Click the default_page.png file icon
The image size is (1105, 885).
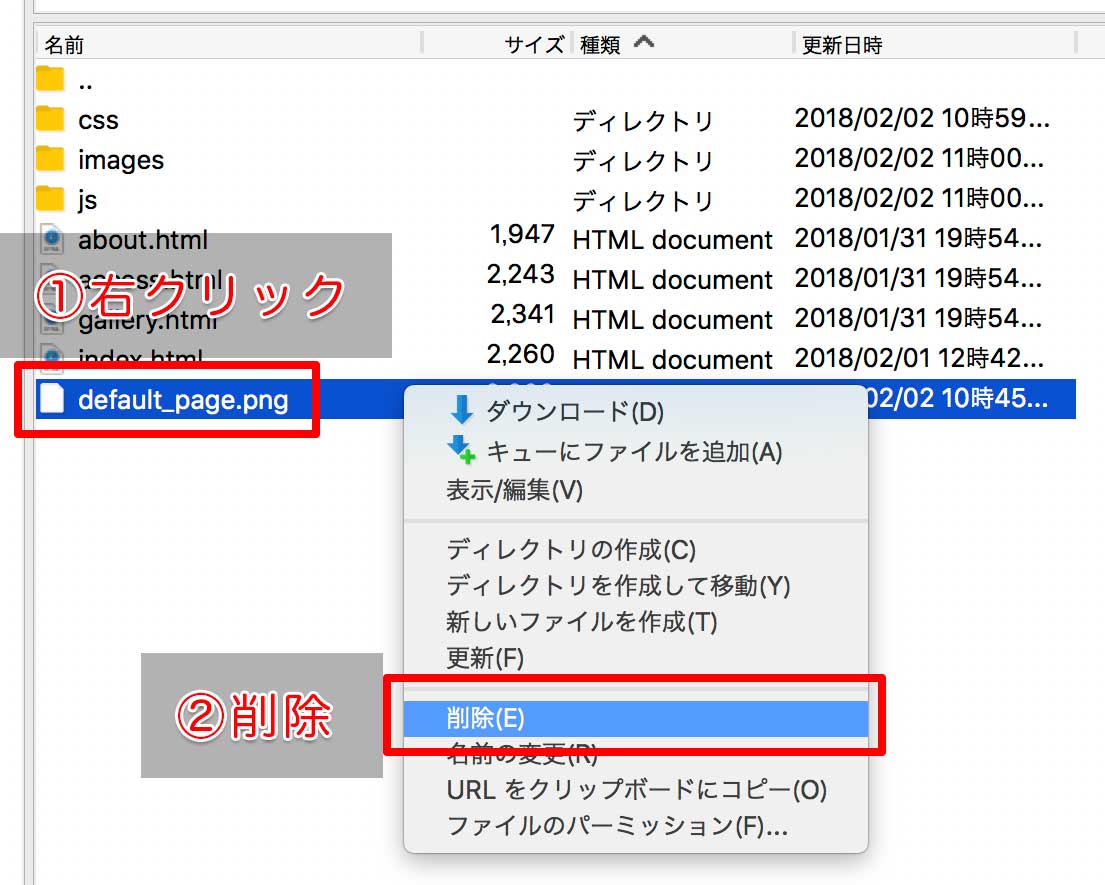click(52, 399)
